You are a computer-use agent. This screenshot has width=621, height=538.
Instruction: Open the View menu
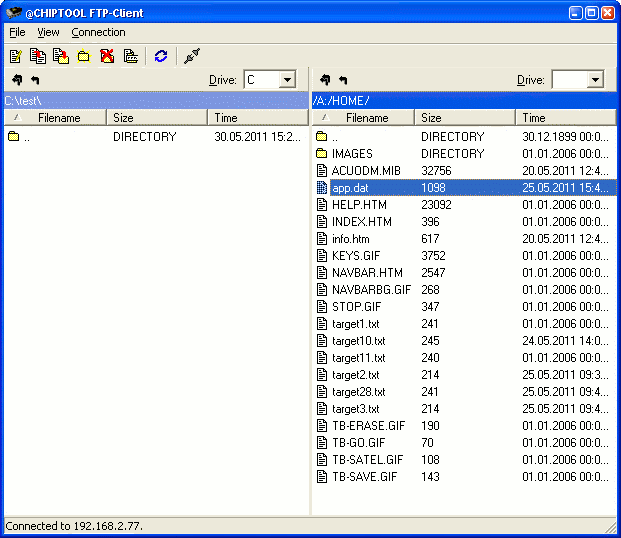point(48,32)
